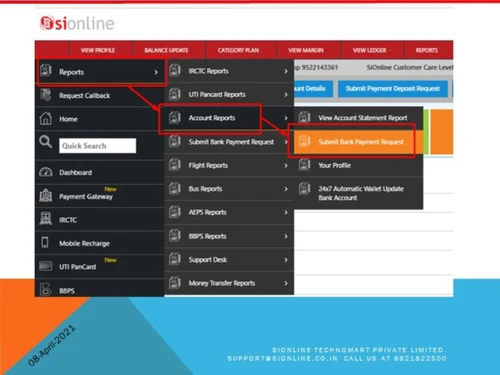The image size is (500, 375).
Task: Click the Your Profile document icon
Action: (x=304, y=165)
